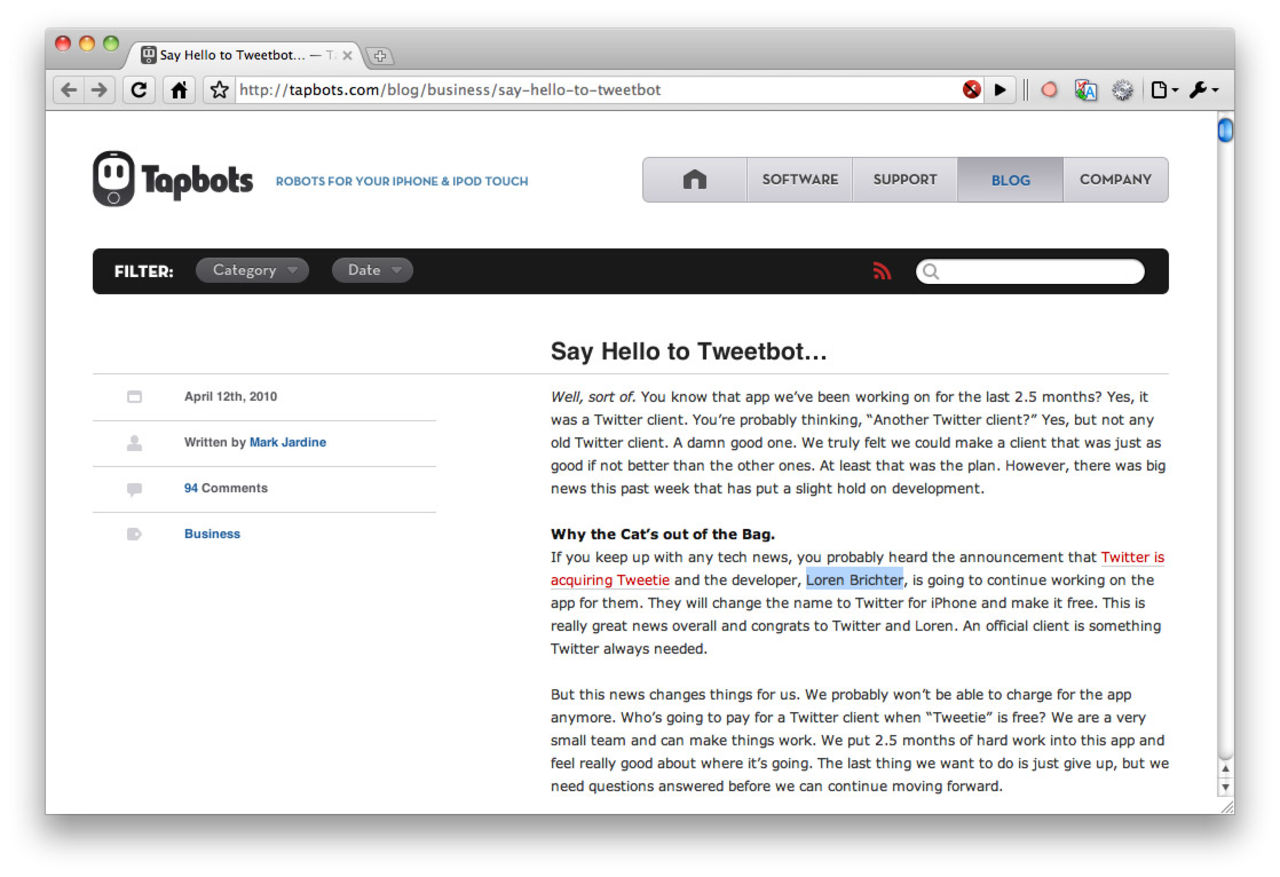Click the home icon in site navigation
The image size is (1280, 877).
[x=694, y=180]
